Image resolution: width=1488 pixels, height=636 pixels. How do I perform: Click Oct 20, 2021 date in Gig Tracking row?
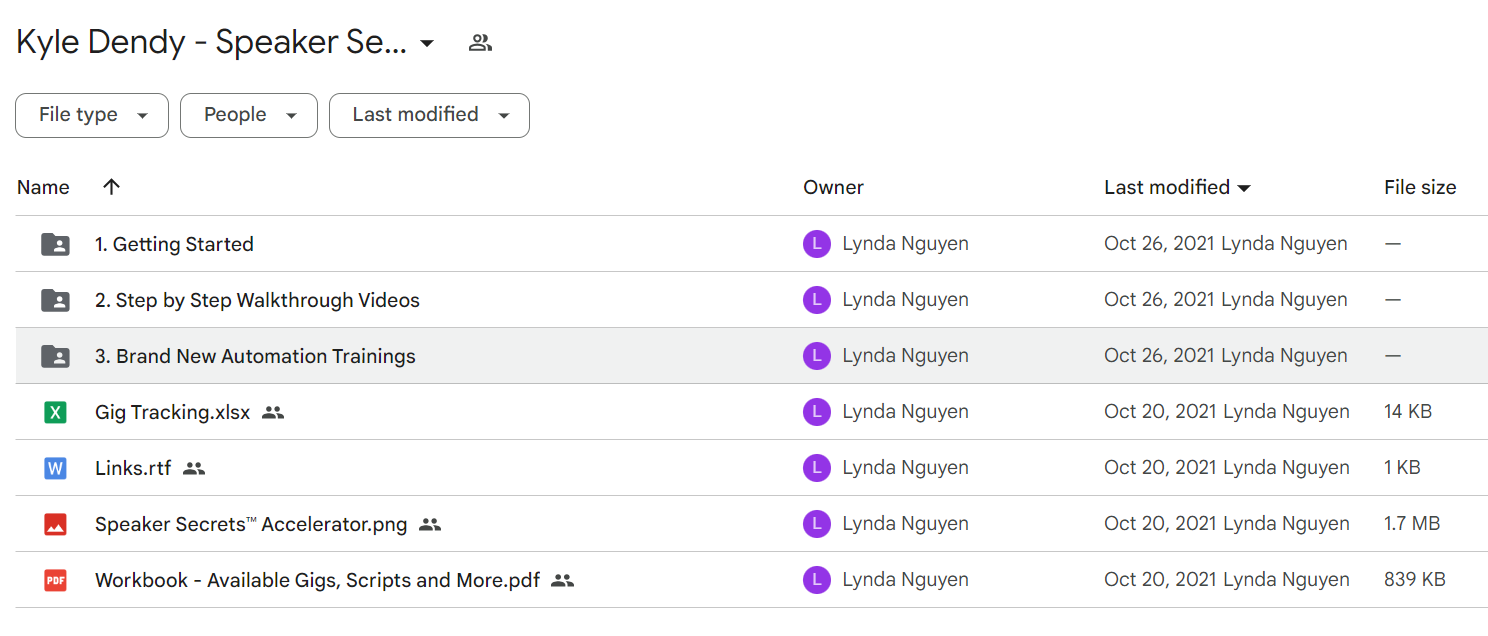tap(1161, 412)
